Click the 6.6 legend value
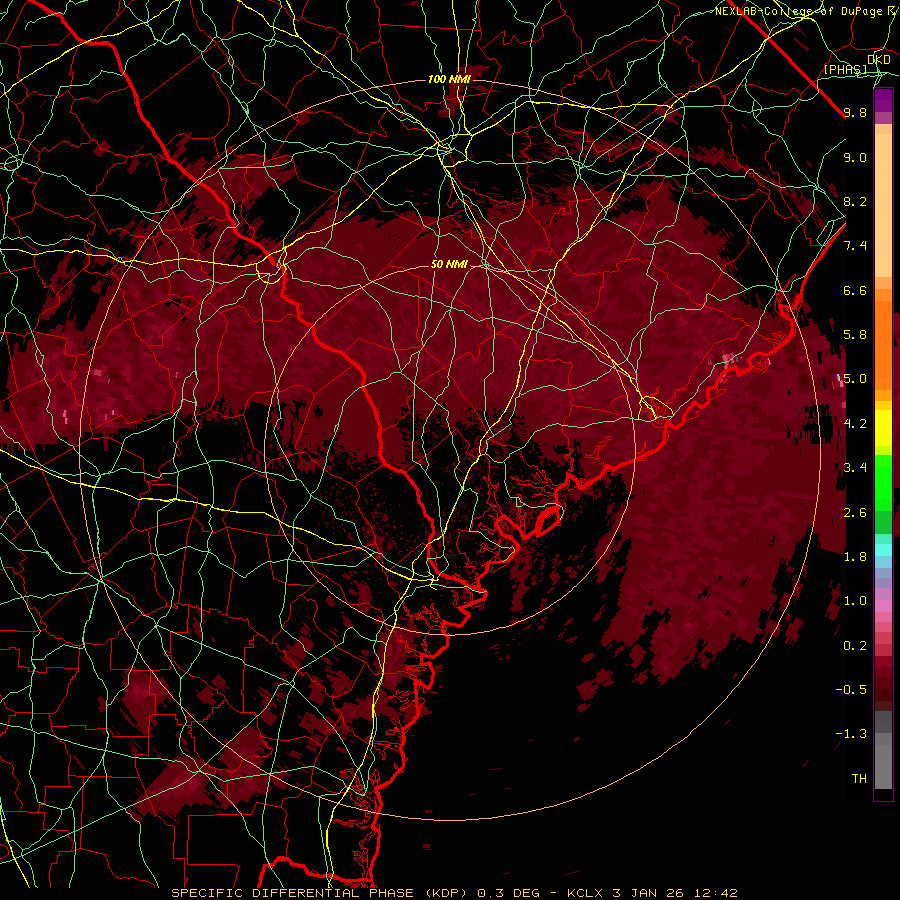 coord(855,290)
